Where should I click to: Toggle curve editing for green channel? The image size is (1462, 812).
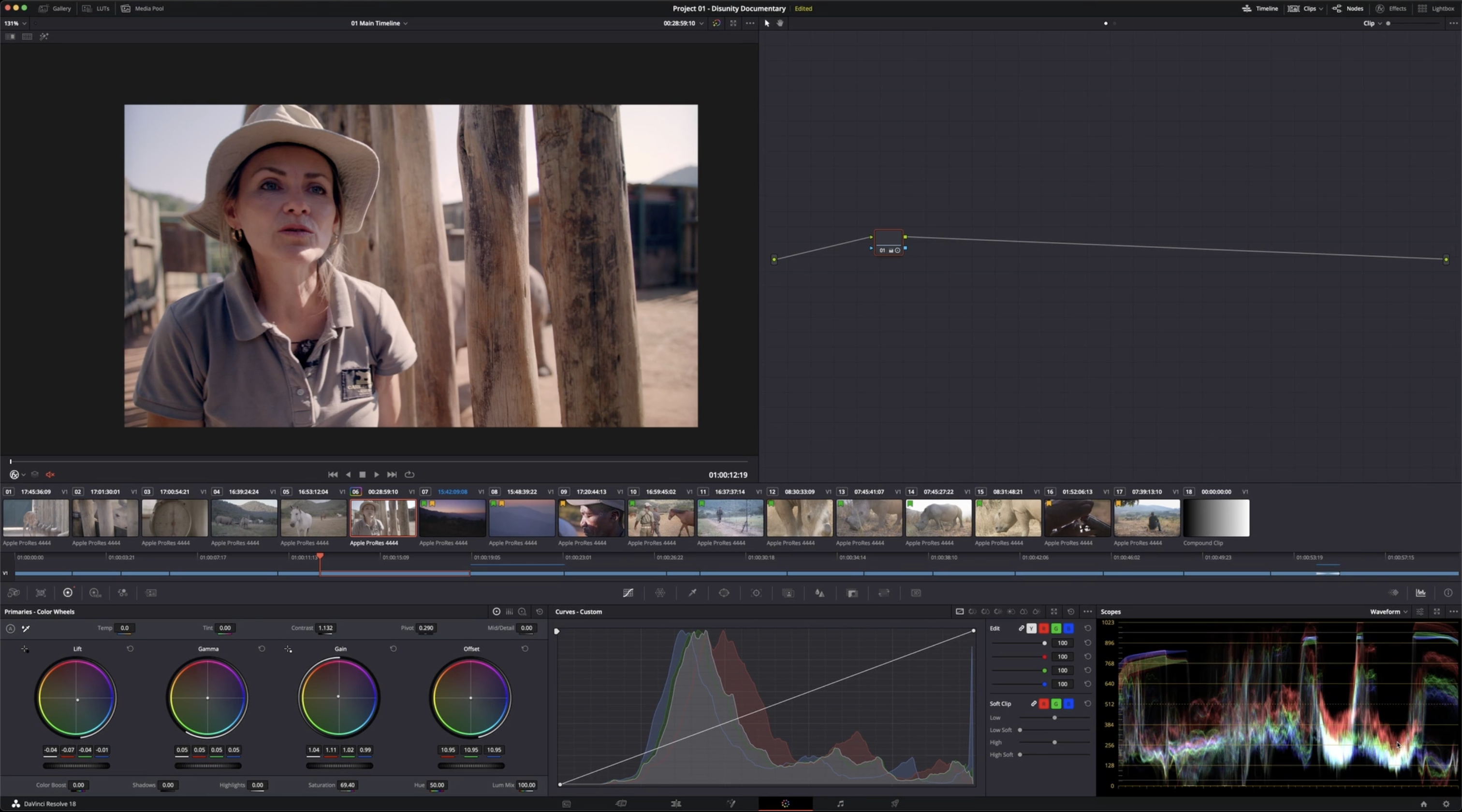click(x=1056, y=629)
